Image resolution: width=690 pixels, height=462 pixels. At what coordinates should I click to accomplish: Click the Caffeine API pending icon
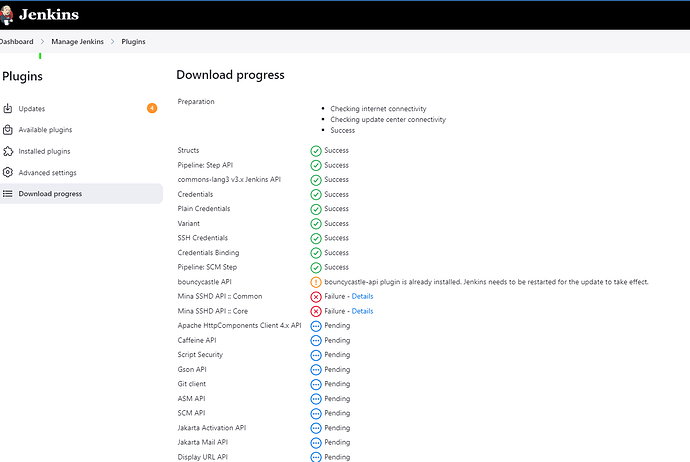click(x=316, y=341)
